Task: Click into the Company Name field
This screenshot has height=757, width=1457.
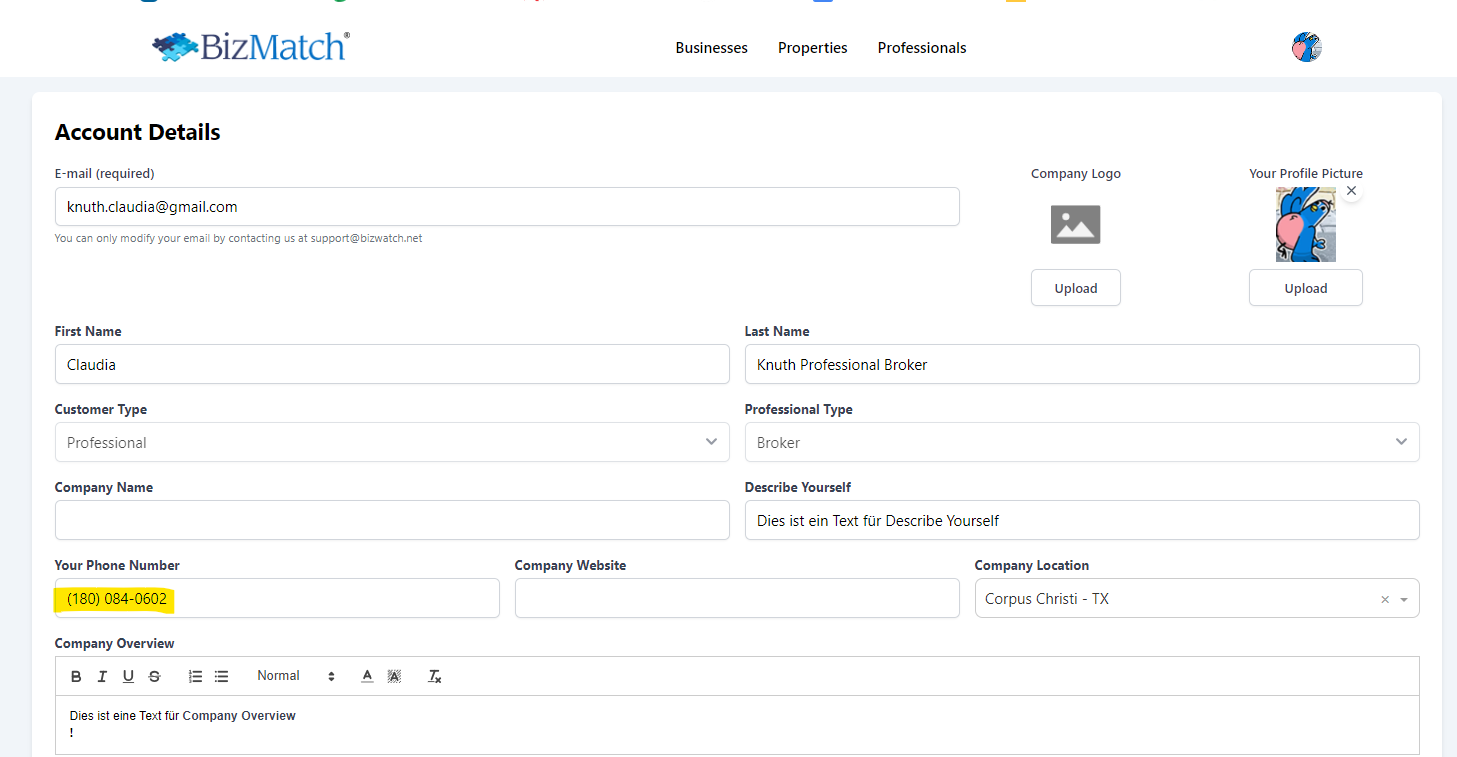Action: coord(392,520)
